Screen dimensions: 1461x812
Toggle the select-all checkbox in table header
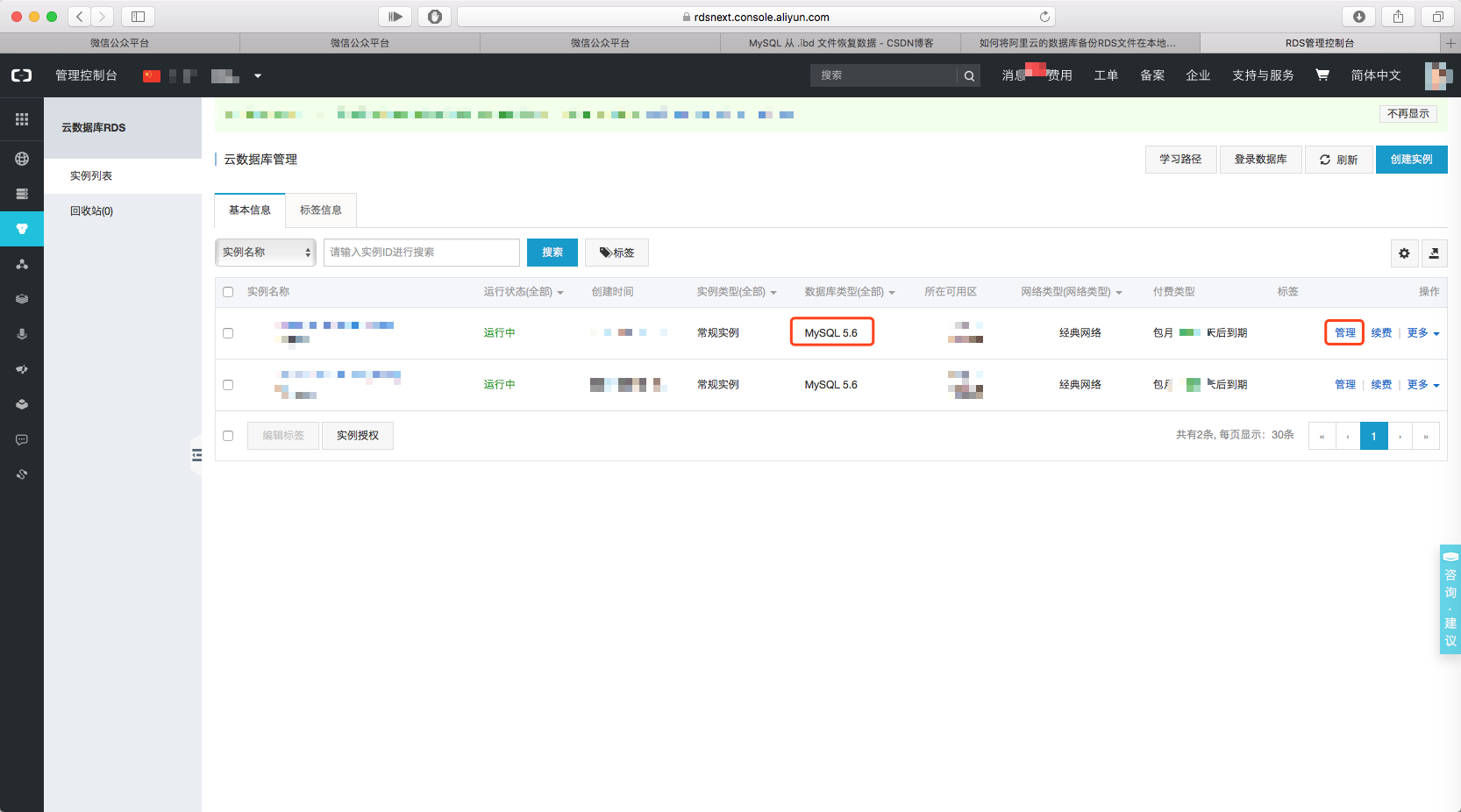click(x=228, y=292)
